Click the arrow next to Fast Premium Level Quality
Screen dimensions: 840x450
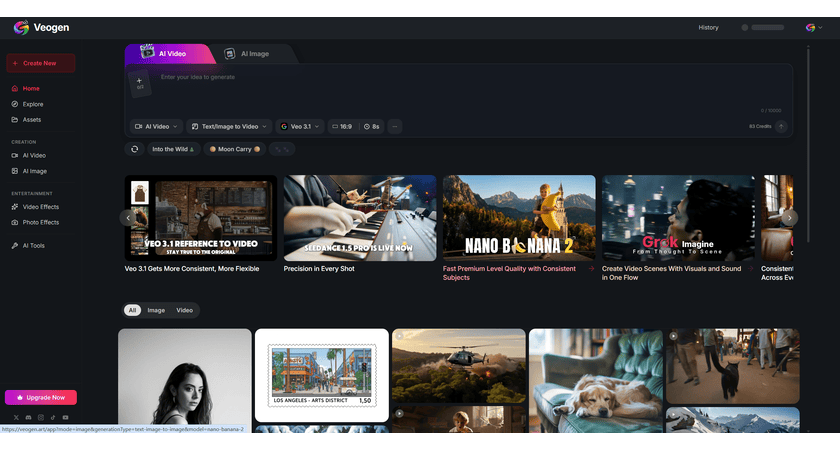click(591, 269)
